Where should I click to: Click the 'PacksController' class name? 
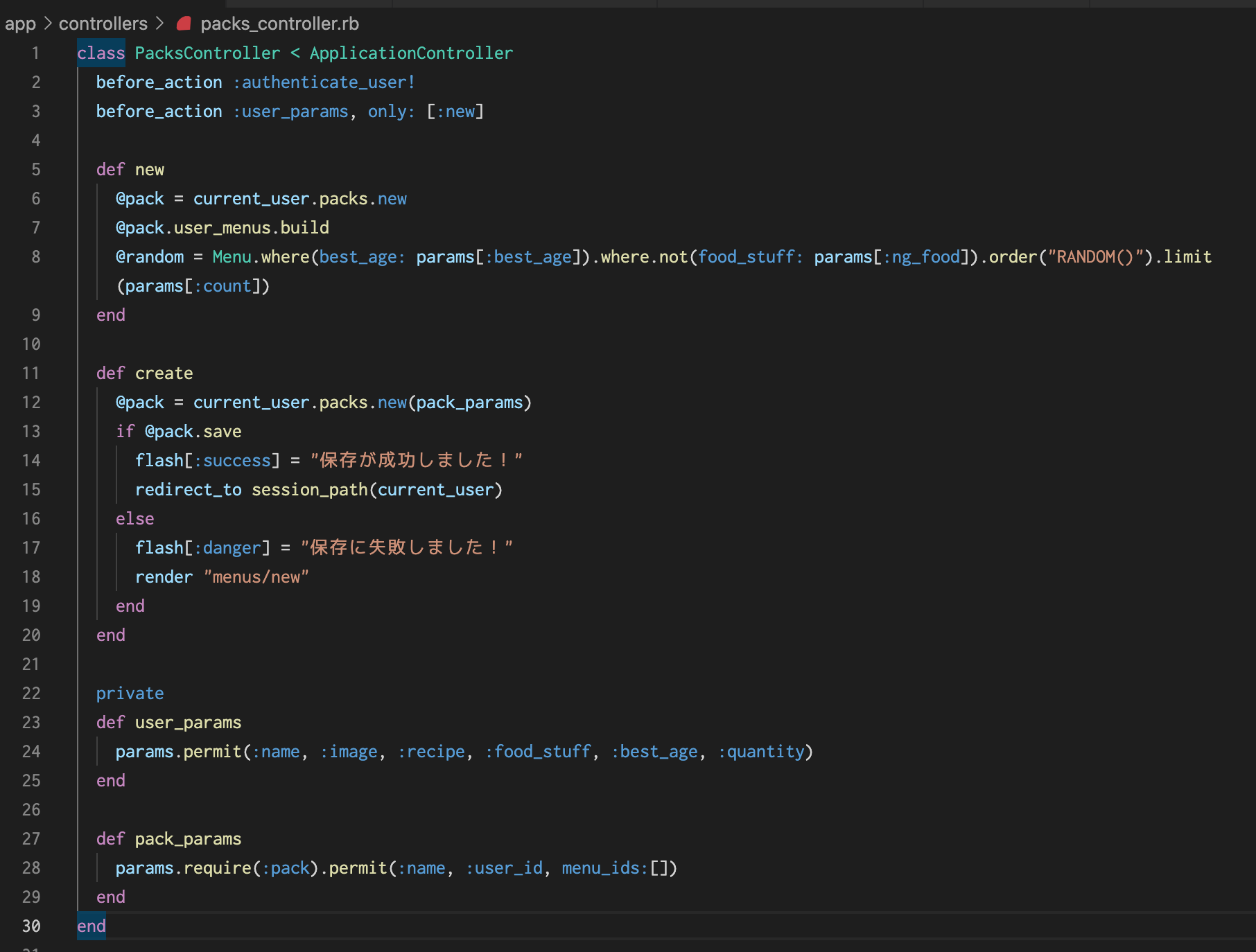208,53
